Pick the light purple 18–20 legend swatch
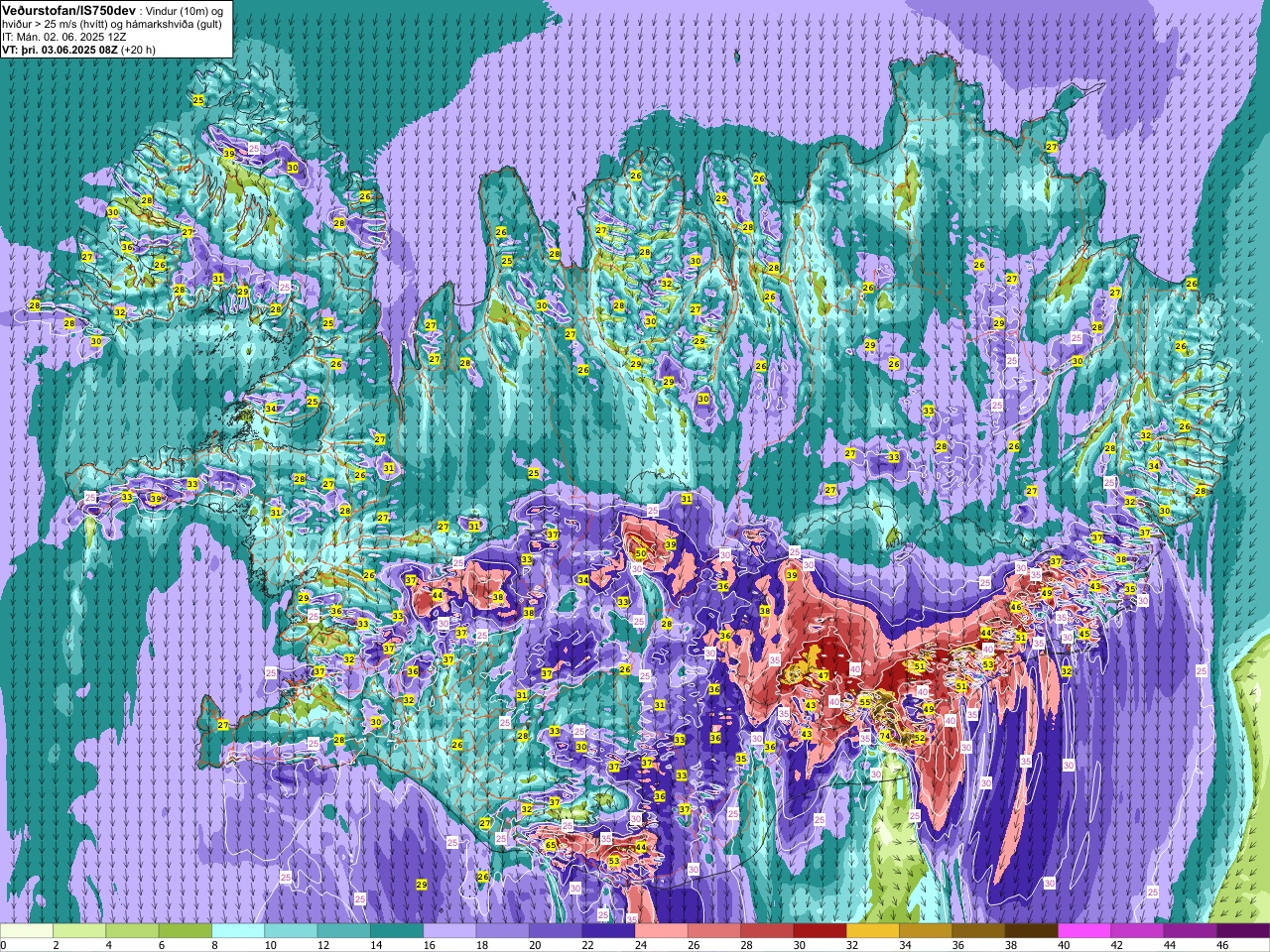The height and width of the screenshot is (952, 1270). (x=502, y=931)
